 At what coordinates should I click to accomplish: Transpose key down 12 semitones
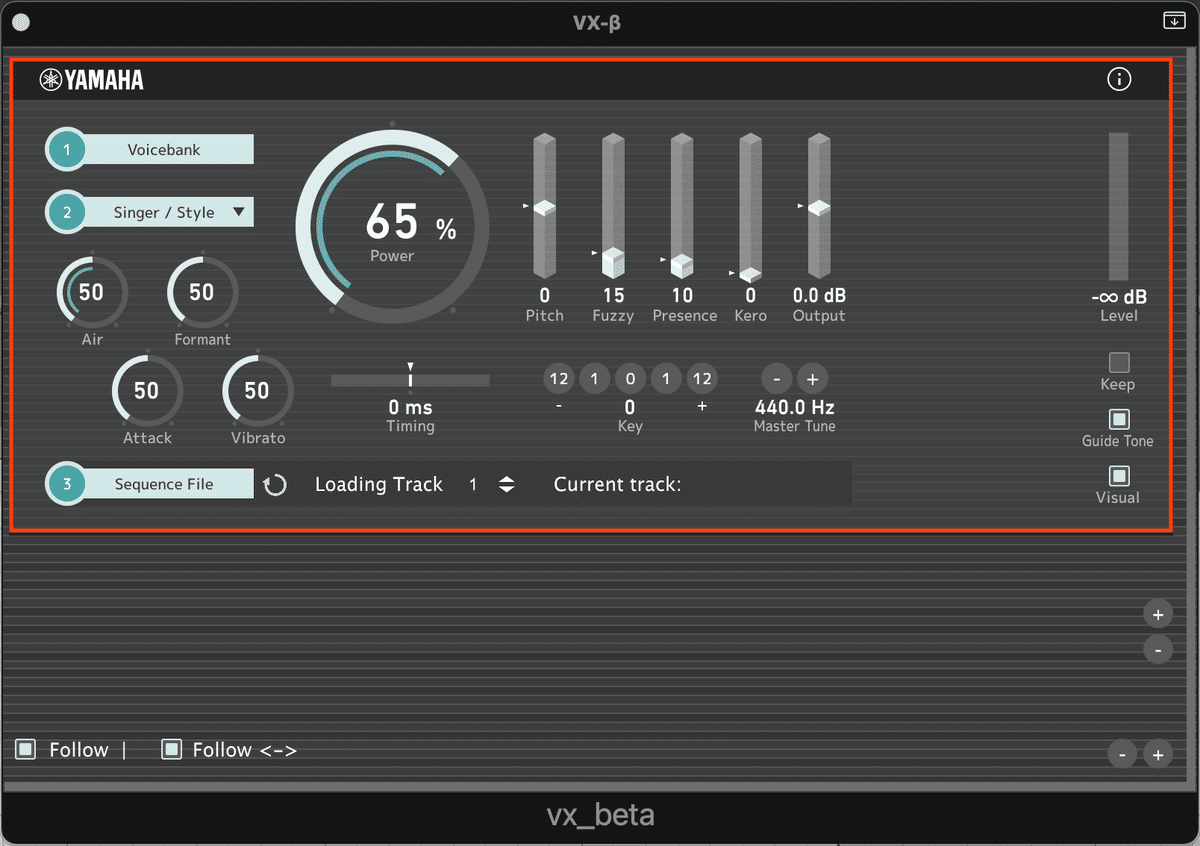559,379
